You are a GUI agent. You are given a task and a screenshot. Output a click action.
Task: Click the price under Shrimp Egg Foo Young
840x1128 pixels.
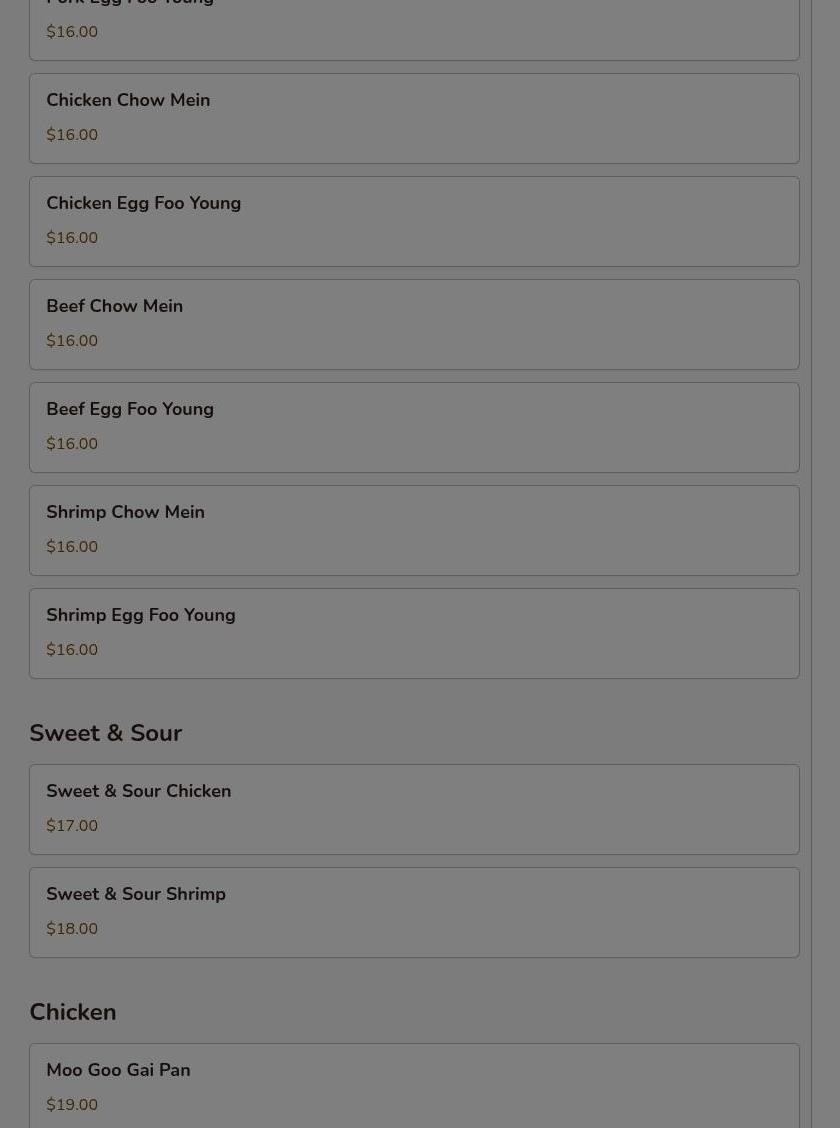72,650
